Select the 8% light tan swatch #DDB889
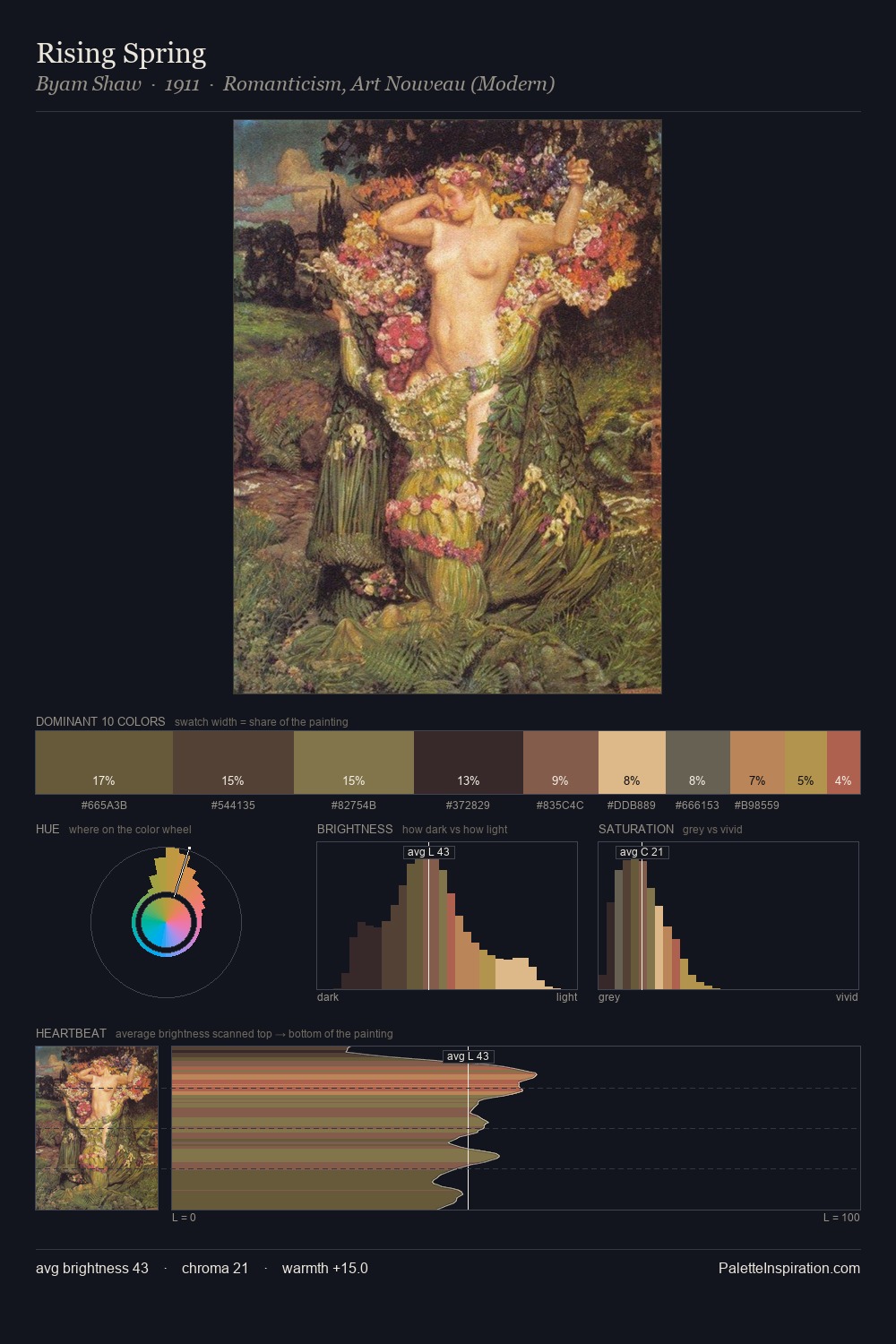Image resolution: width=896 pixels, height=1344 pixels. pos(632,762)
